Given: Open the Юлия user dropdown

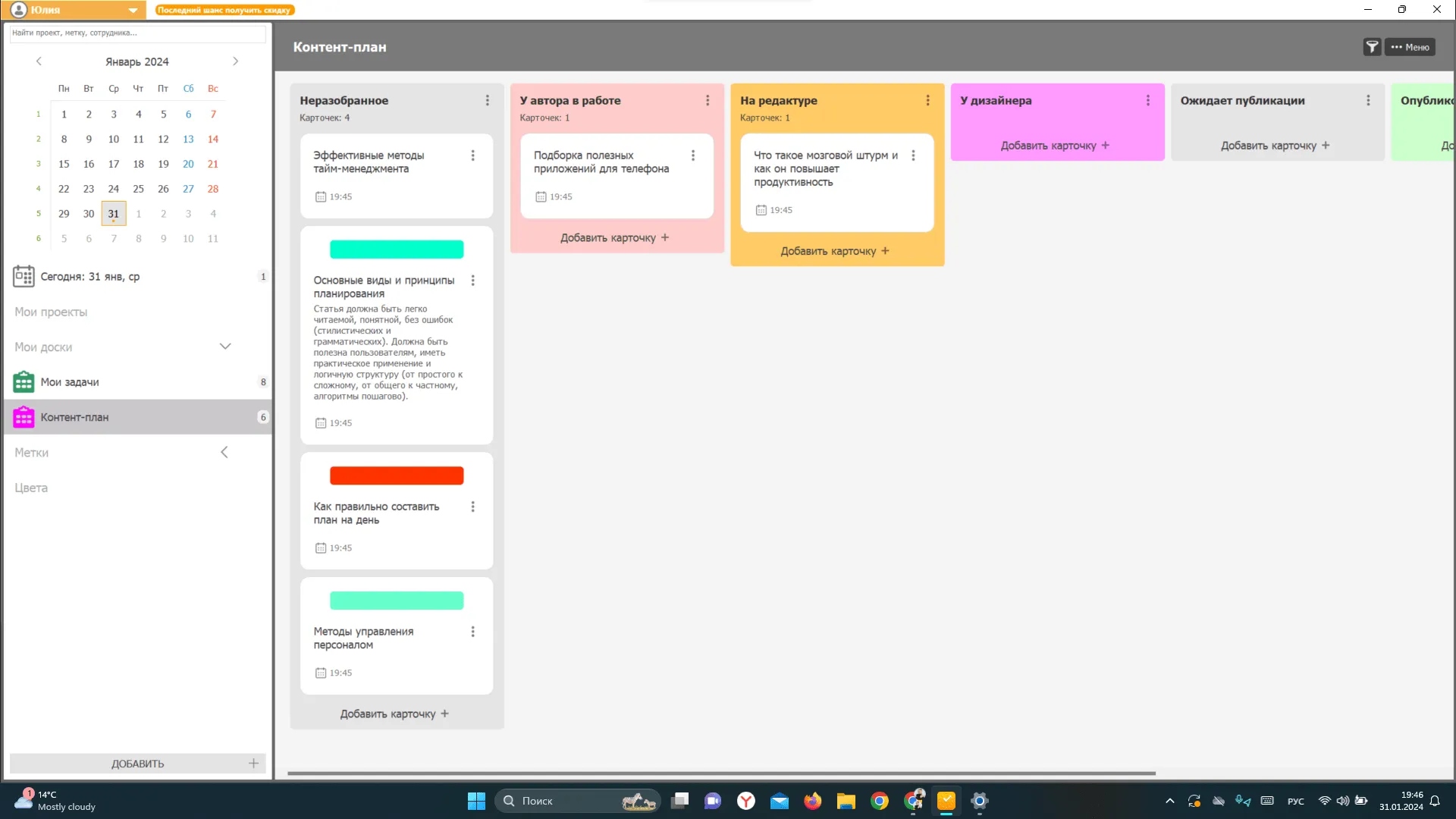Looking at the screenshot, I should 133,10.
